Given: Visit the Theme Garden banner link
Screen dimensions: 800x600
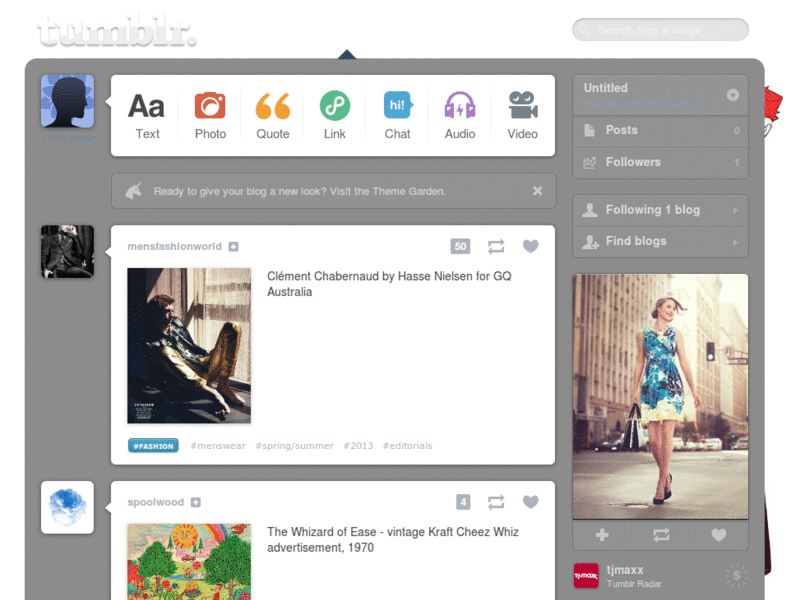Looking at the screenshot, I should [299, 191].
